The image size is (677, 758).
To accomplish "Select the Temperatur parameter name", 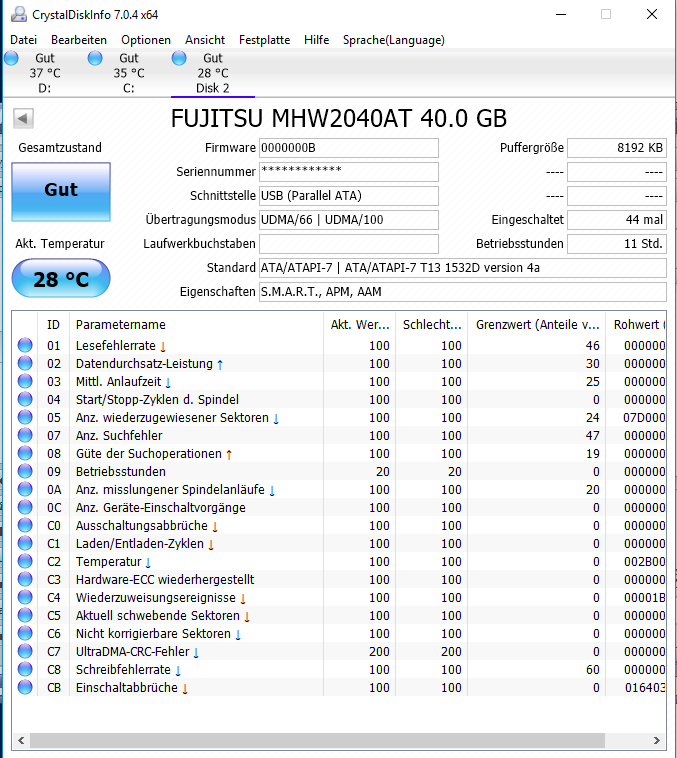I will pyautogui.click(x=114, y=562).
